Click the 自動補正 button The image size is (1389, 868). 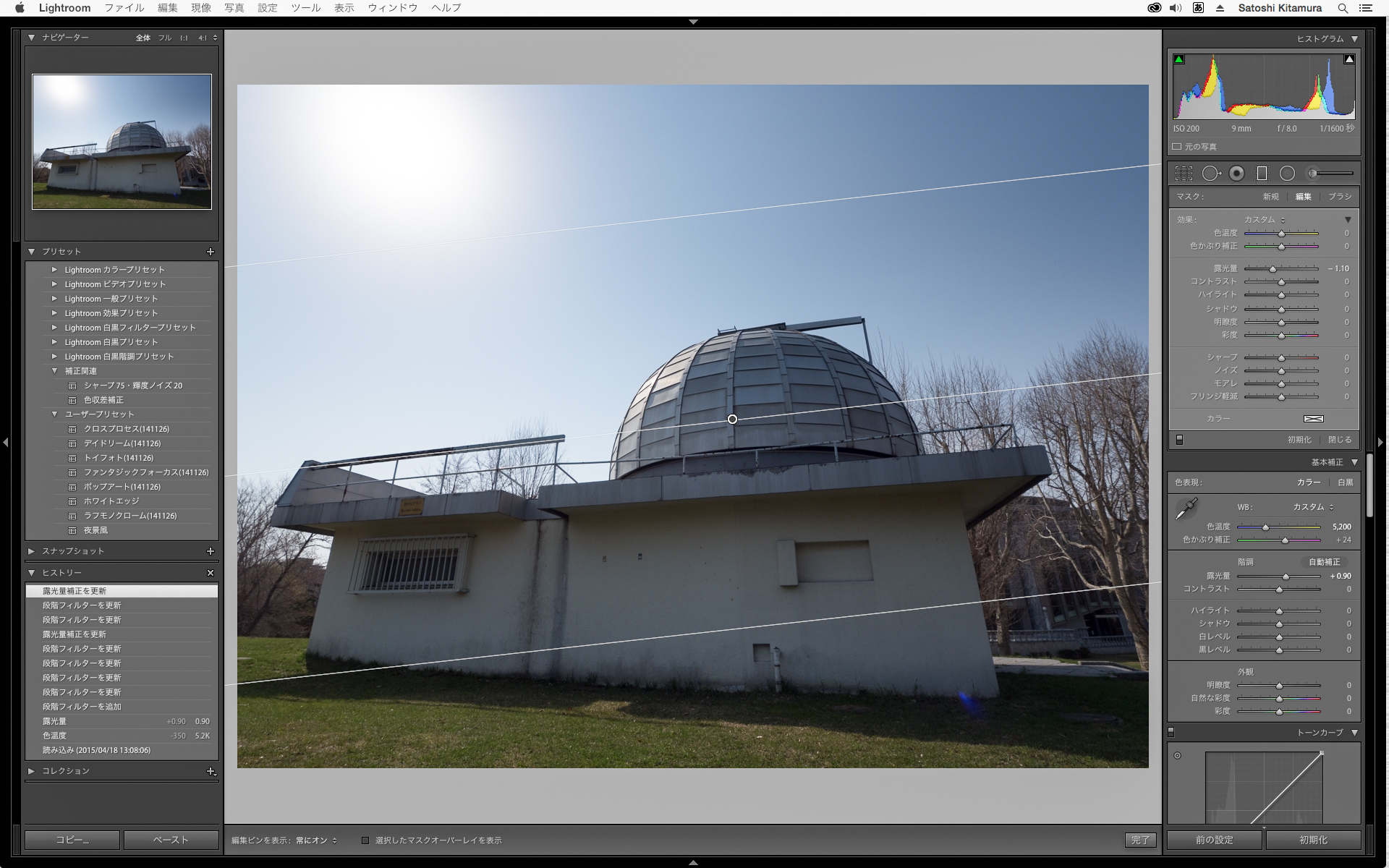click(x=1324, y=562)
